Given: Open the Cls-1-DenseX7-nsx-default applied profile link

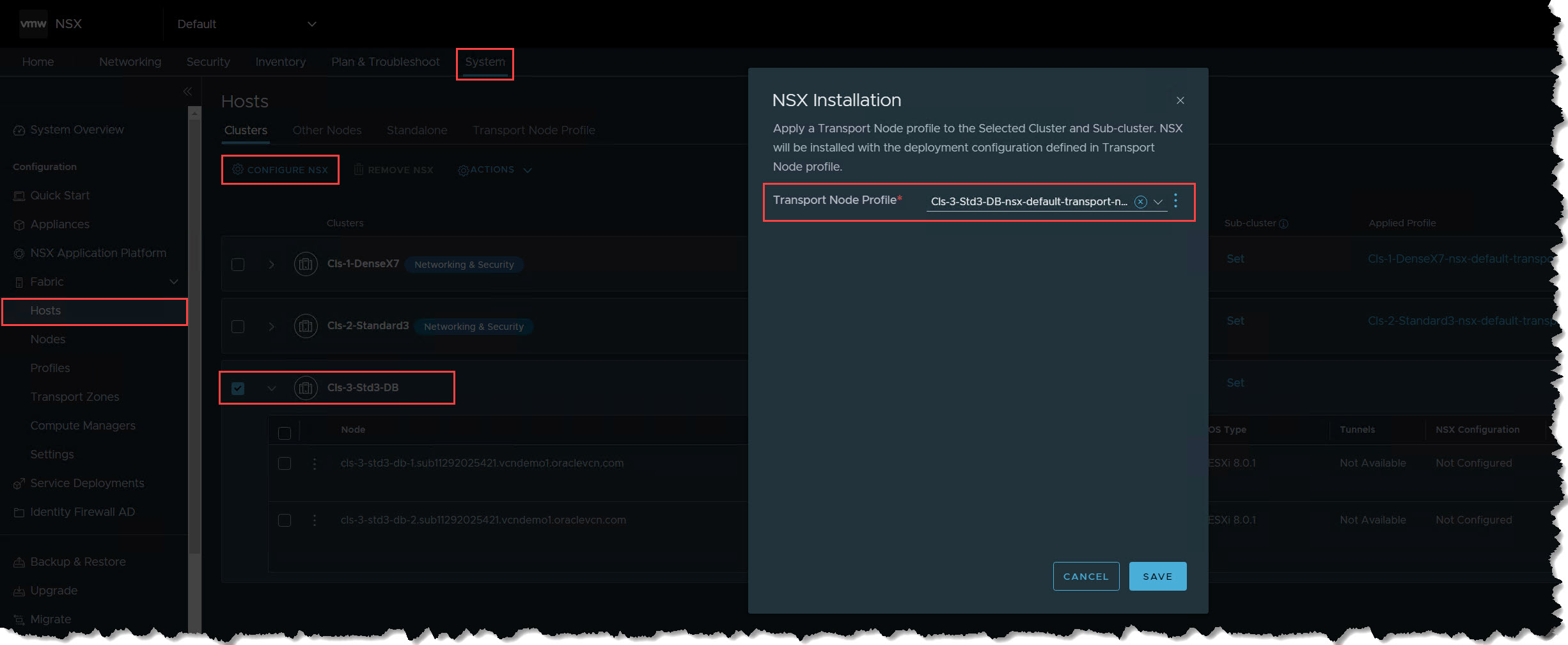Looking at the screenshot, I should (1461, 260).
